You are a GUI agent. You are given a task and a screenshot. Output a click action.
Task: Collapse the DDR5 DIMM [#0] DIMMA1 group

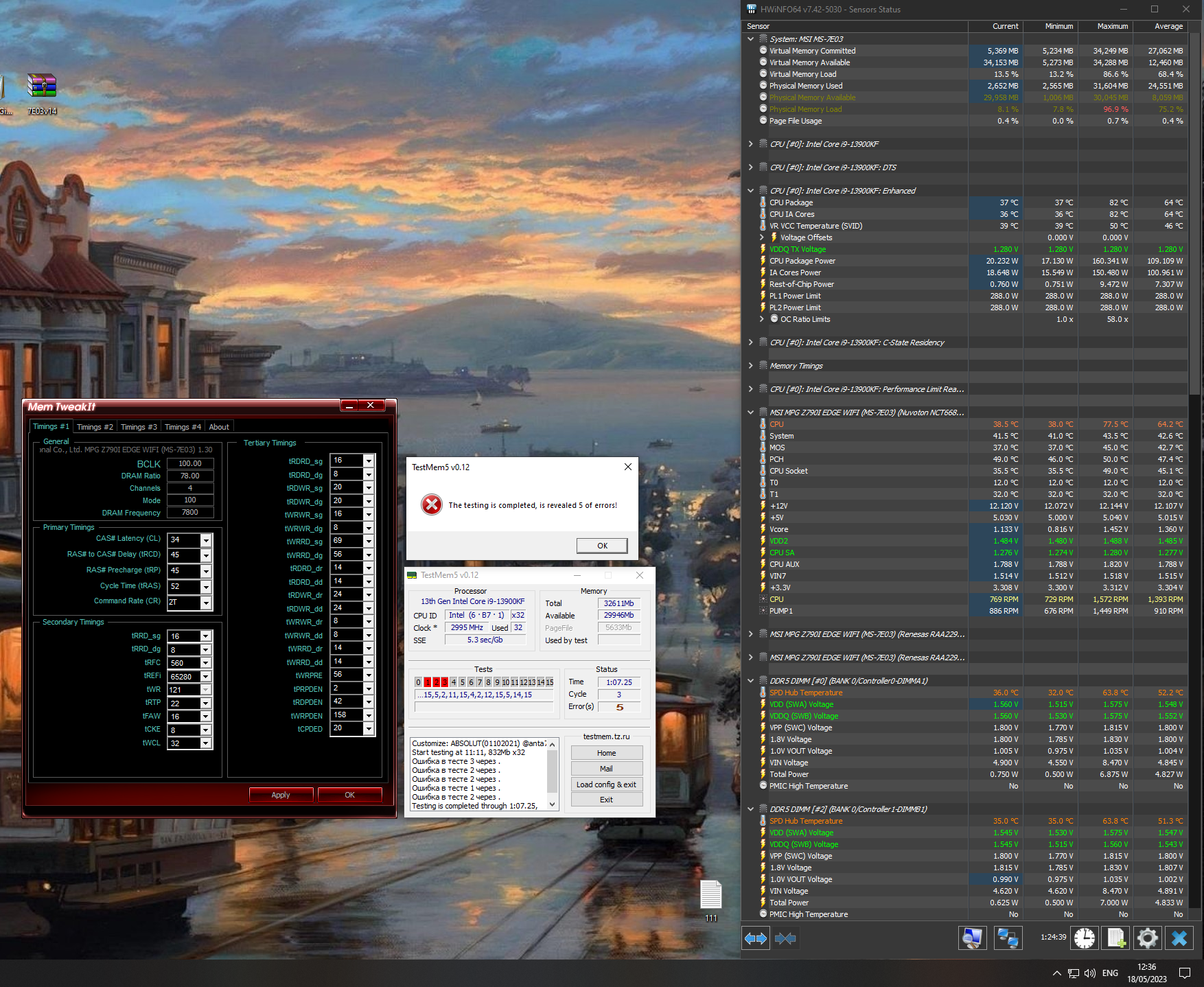[751, 681]
